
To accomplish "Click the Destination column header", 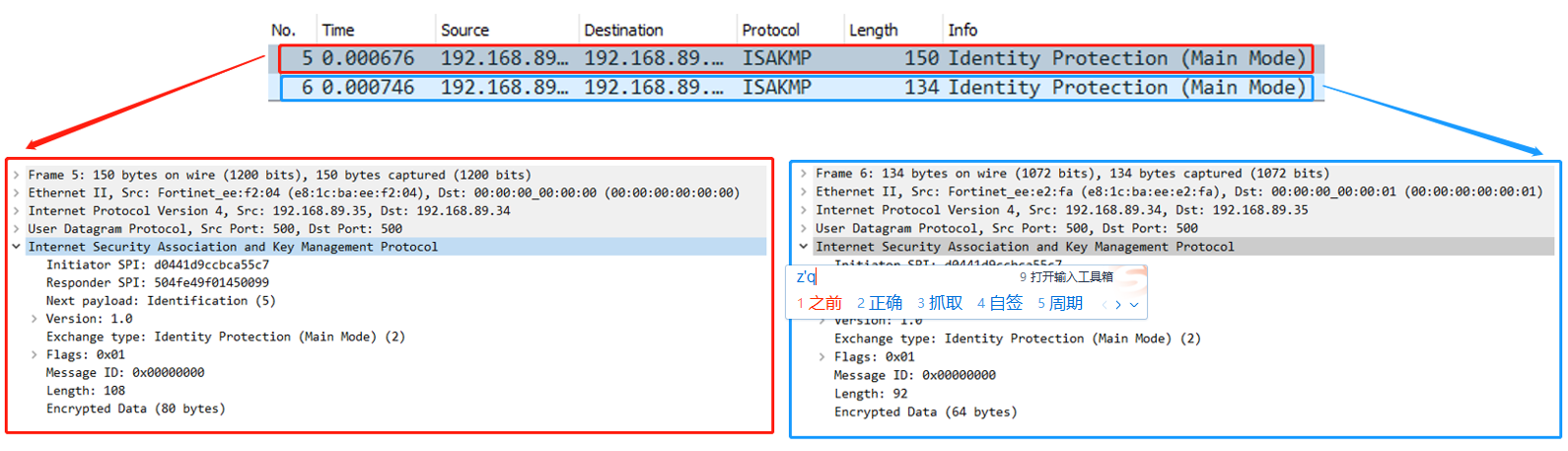I will (623, 31).
